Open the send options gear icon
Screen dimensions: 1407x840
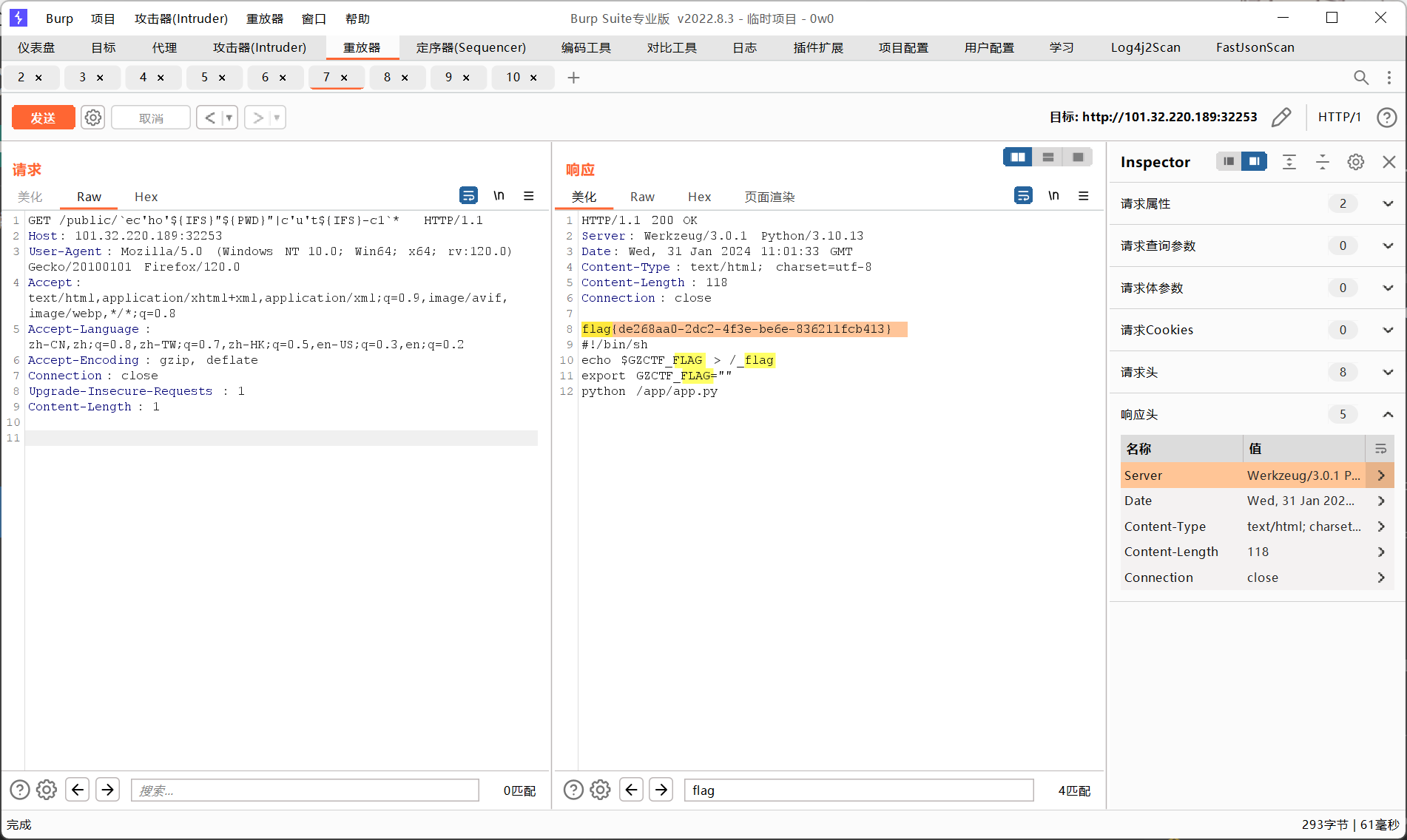[x=92, y=118]
